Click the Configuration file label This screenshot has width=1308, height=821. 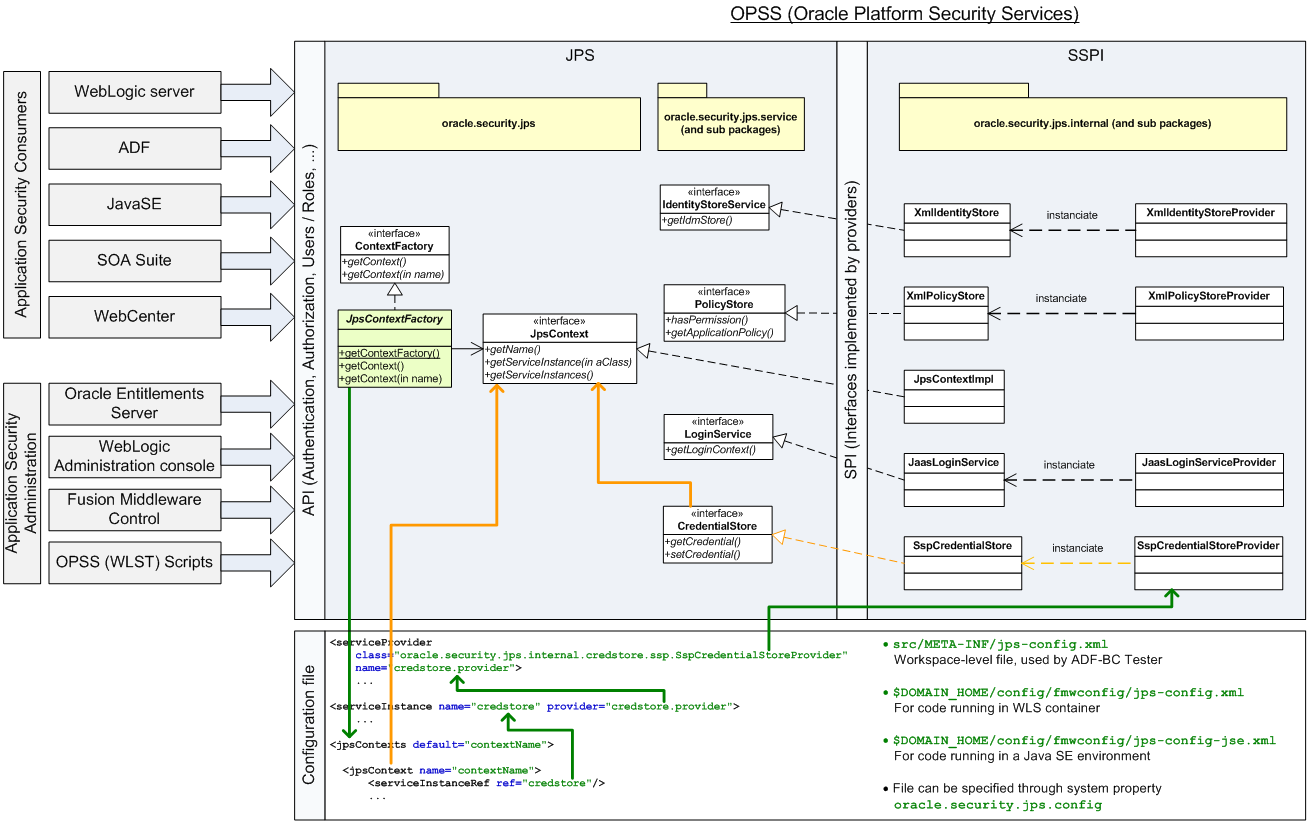309,725
